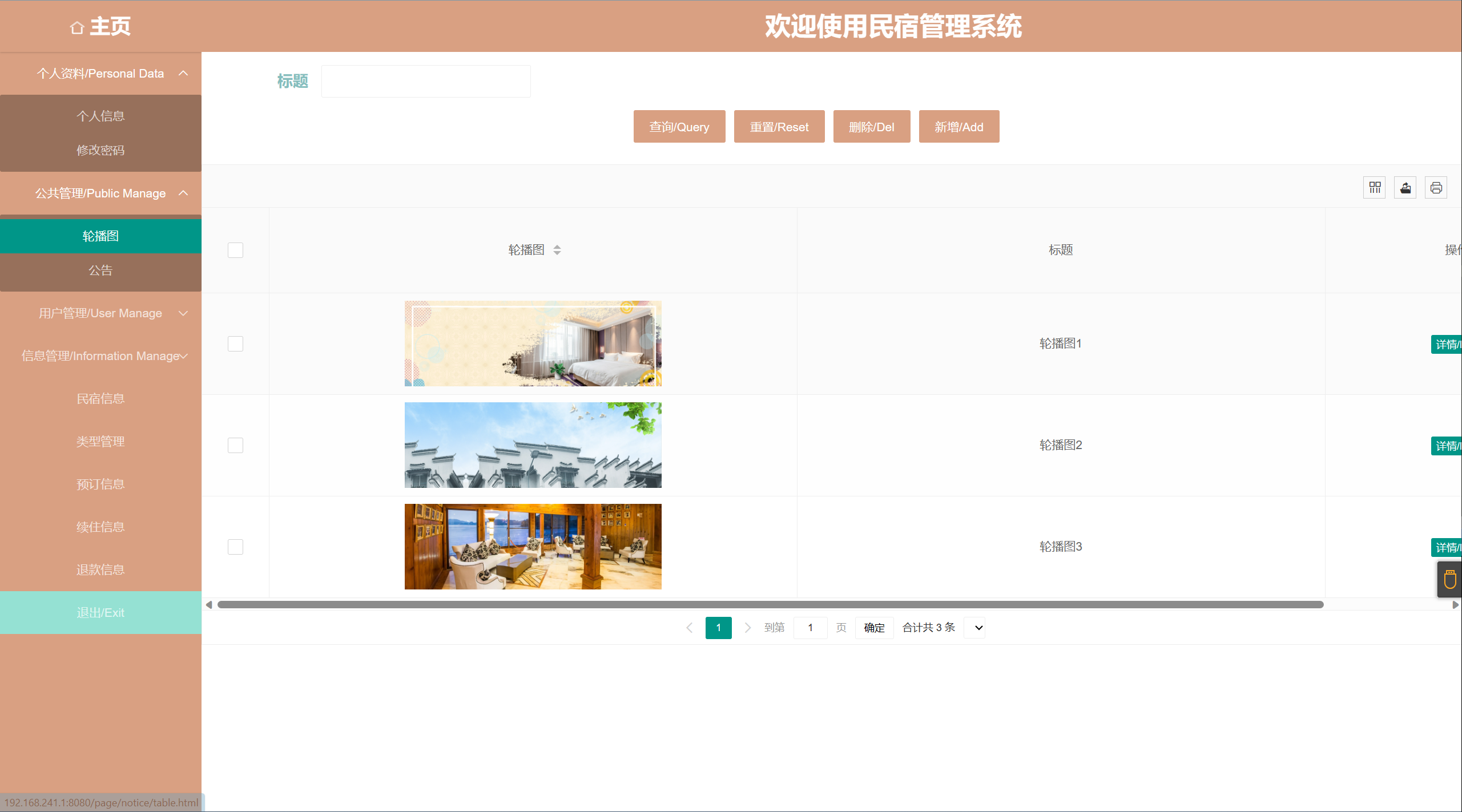Sort the 轮播图 column ascending
1462x812 pixels.
[x=557, y=247]
